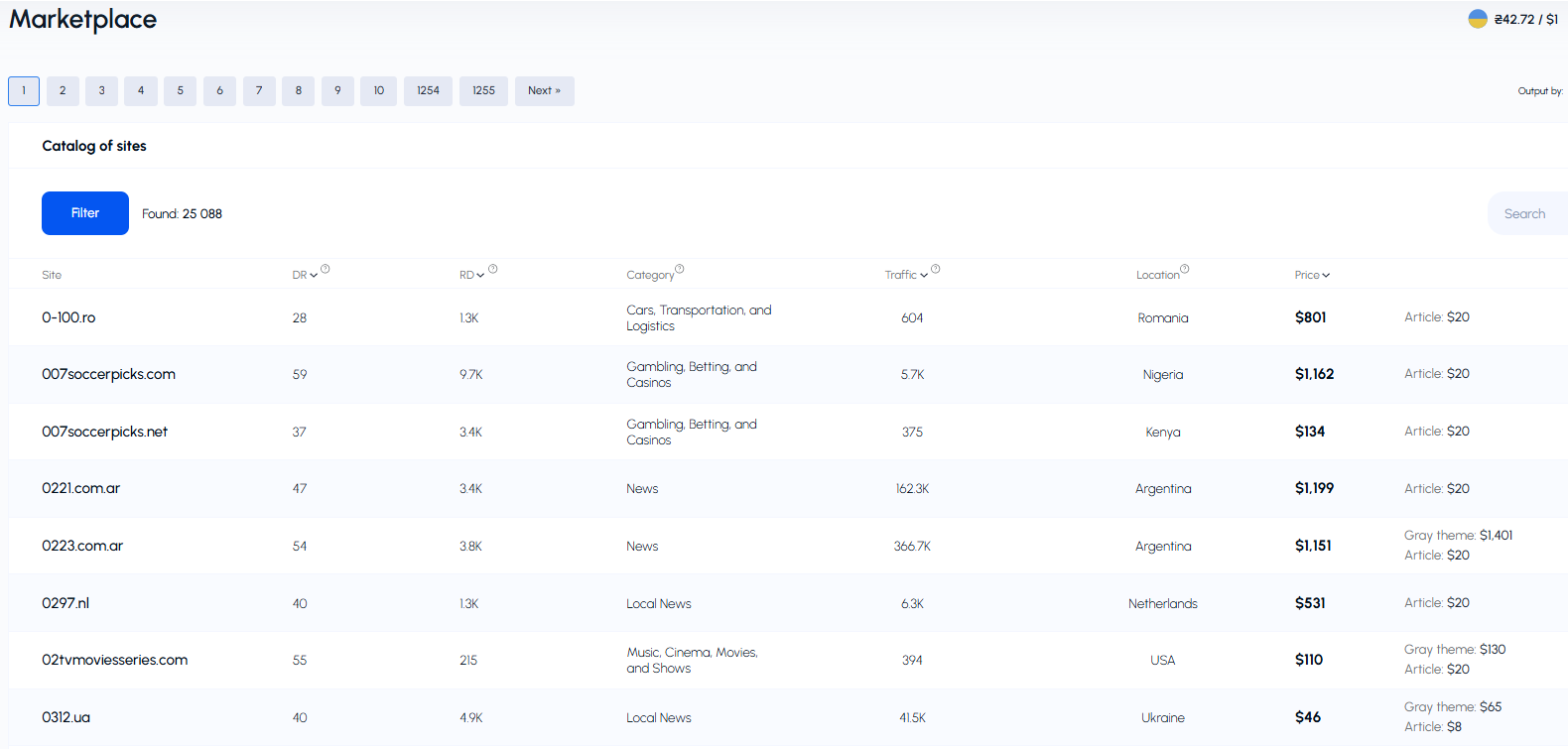The height and width of the screenshot is (749, 1568).
Task: Go to pagination page 2
Action: pyautogui.click(x=63, y=91)
